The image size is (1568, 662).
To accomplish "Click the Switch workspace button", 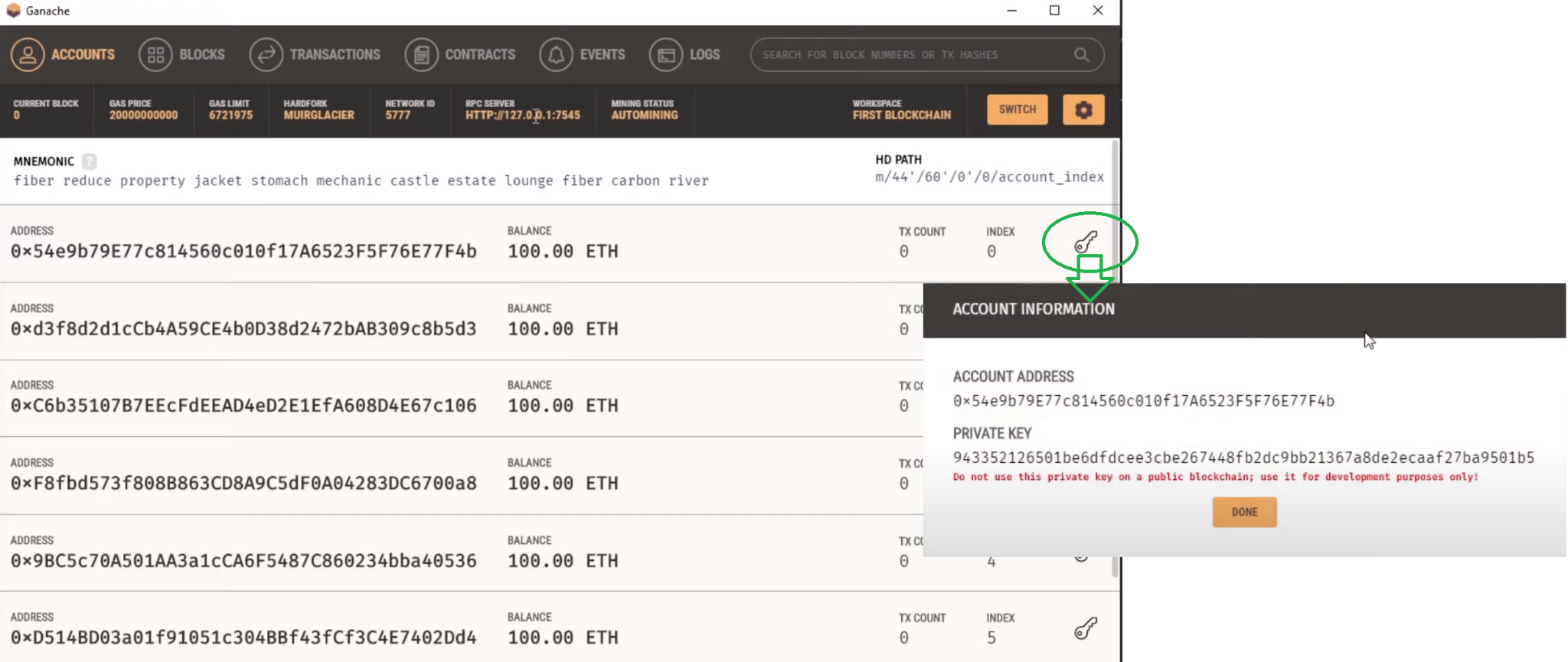I will tap(1017, 110).
